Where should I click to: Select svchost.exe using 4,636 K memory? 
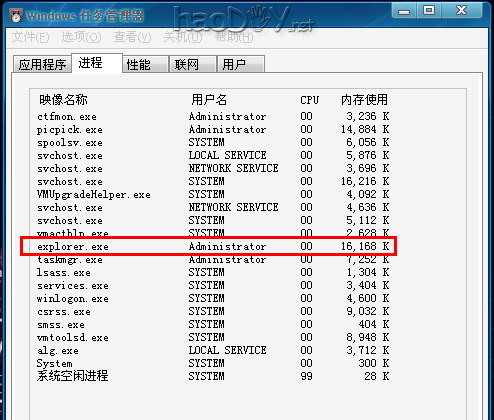(213, 207)
